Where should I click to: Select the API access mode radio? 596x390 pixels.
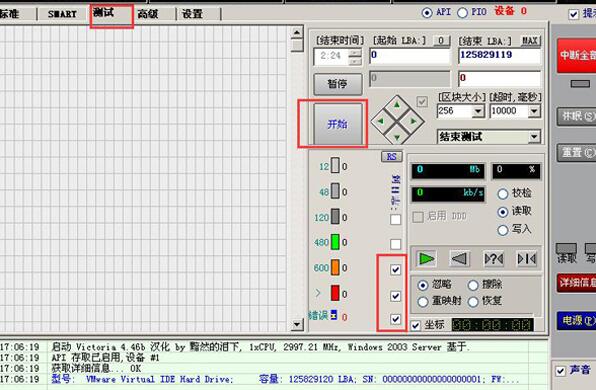pyautogui.click(x=427, y=13)
